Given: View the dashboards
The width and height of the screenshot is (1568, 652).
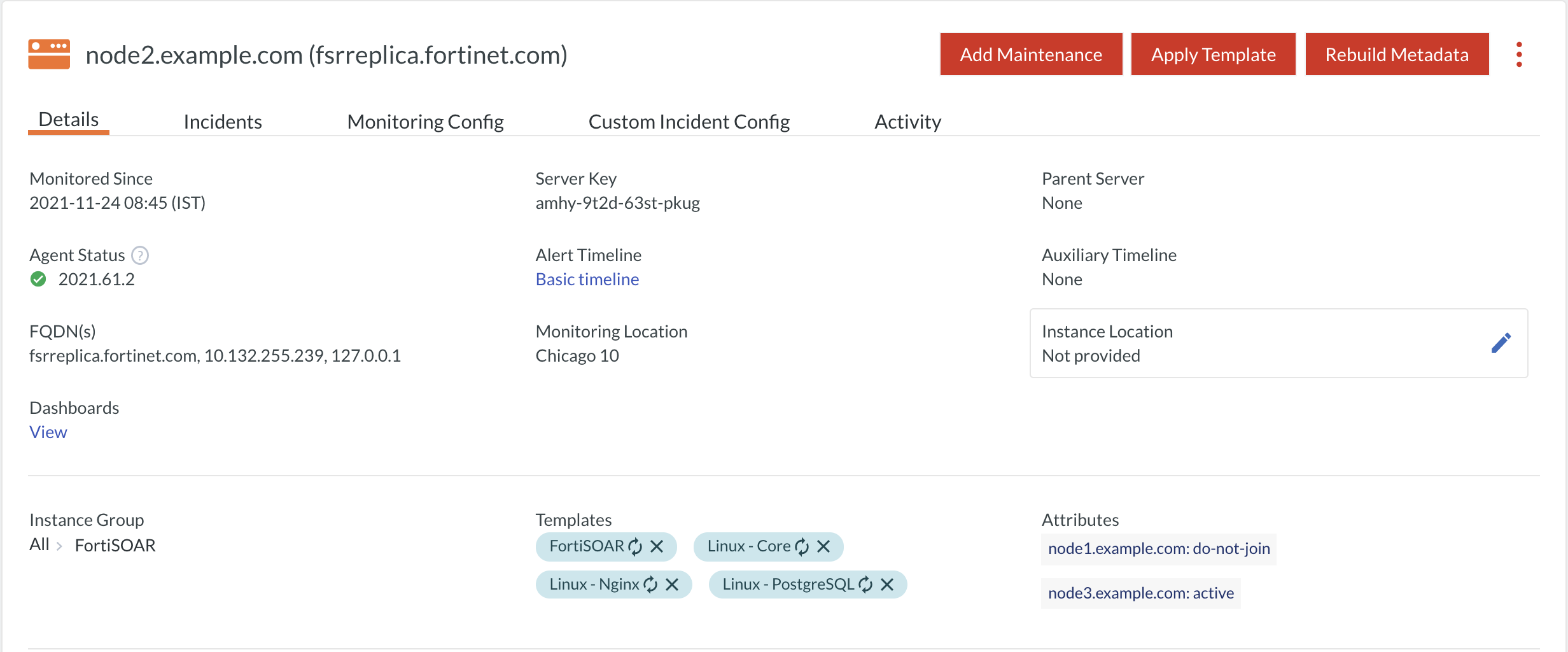Looking at the screenshot, I should 48,432.
